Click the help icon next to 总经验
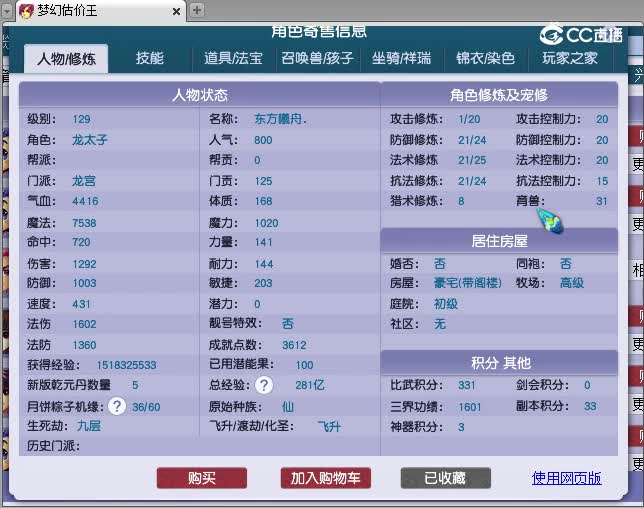The width and height of the screenshot is (644, 508). [x=264, y=385]
